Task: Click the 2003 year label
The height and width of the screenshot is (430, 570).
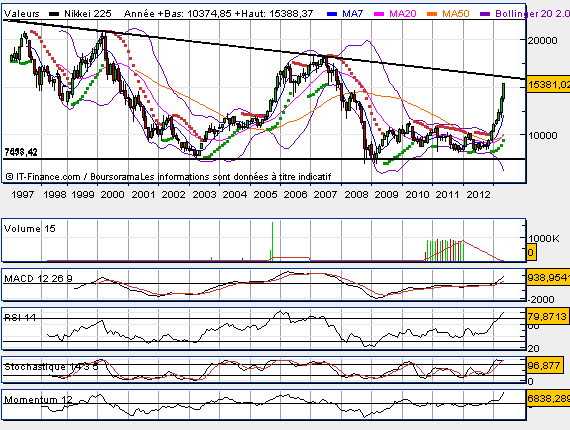Action: coord(204,194)
